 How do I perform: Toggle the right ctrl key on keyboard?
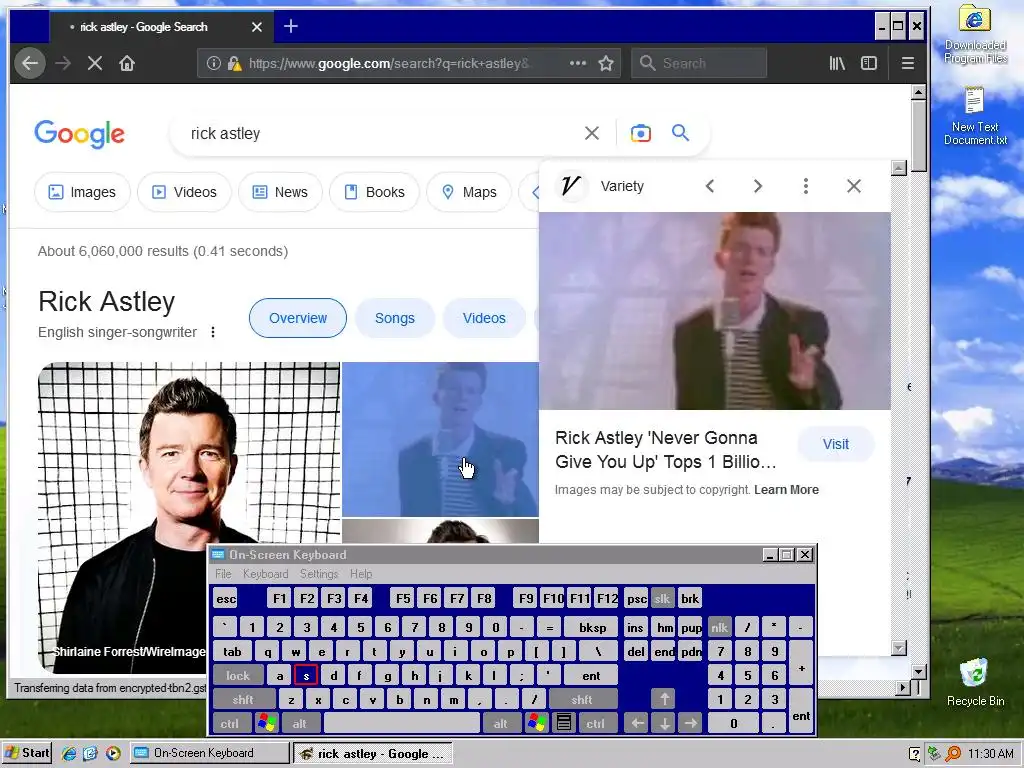click(x=595, y=723)
